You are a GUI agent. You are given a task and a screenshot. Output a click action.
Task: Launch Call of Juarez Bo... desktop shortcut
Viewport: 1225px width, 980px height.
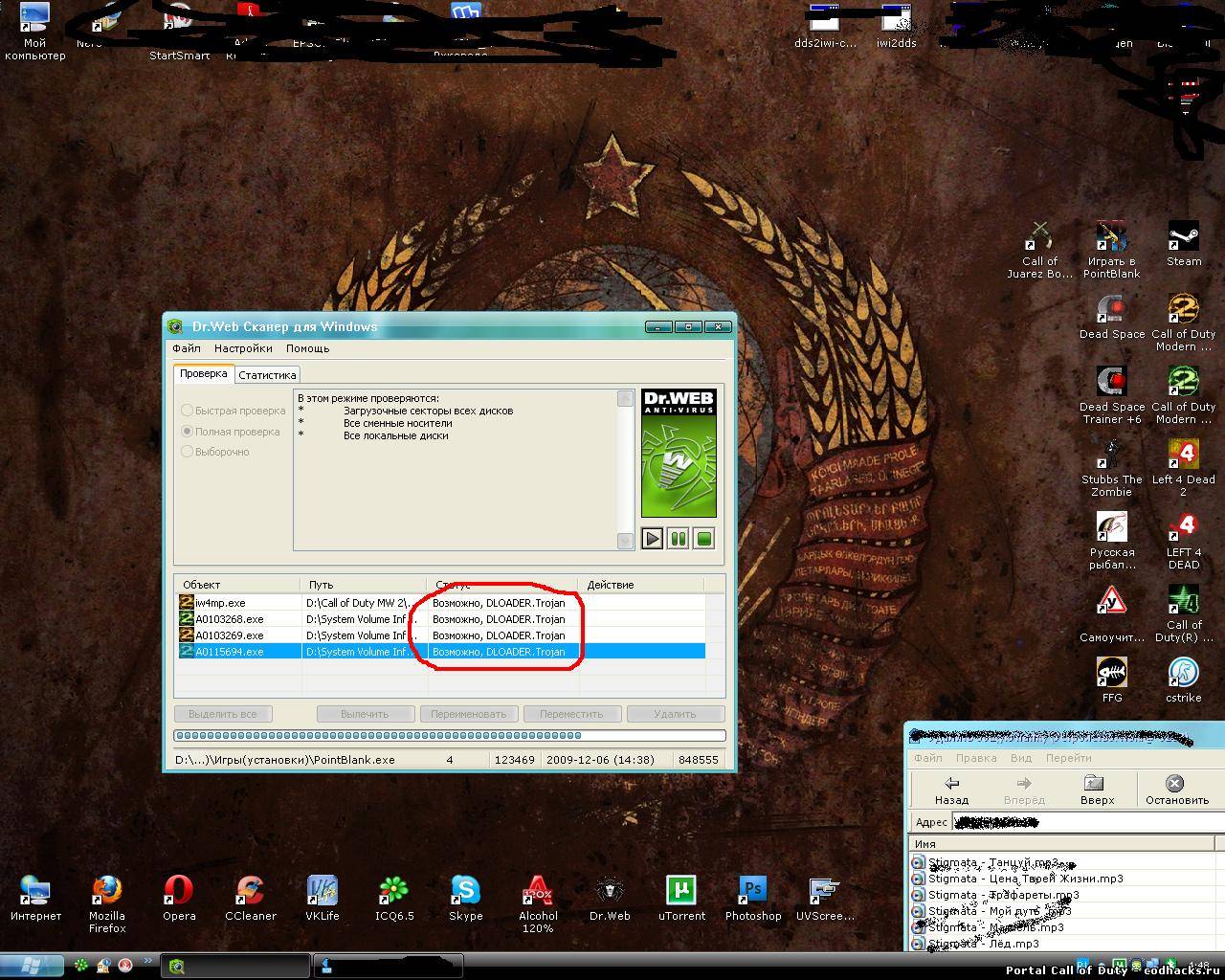click(1039, 250)
